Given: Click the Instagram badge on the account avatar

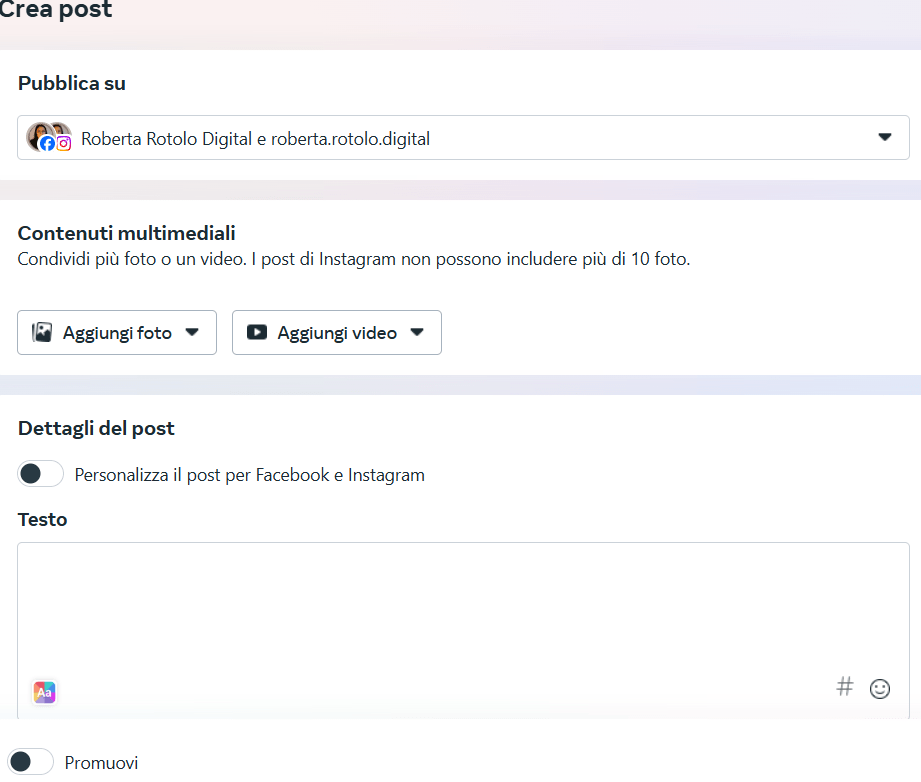Looking at the screenshot, I should (64, 144).
